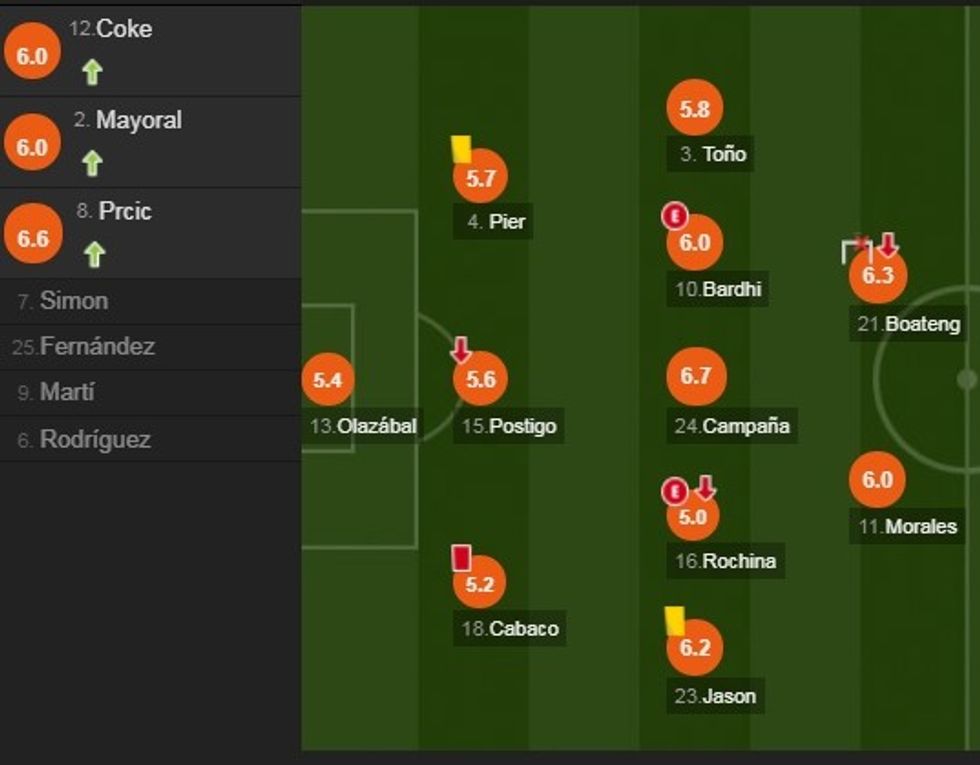Click Cabaco's red card icon
Viewport: 980px width, 765px height.
(461, 557)
